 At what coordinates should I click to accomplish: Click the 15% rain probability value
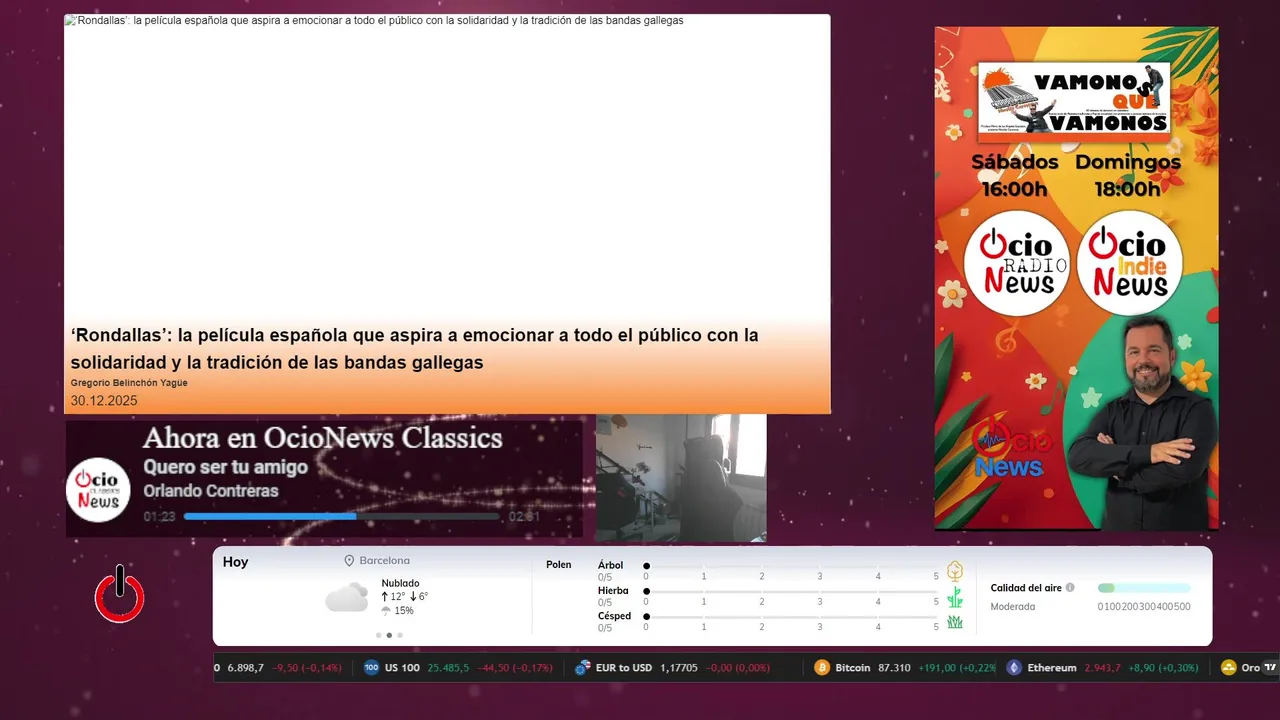(404, 610)
